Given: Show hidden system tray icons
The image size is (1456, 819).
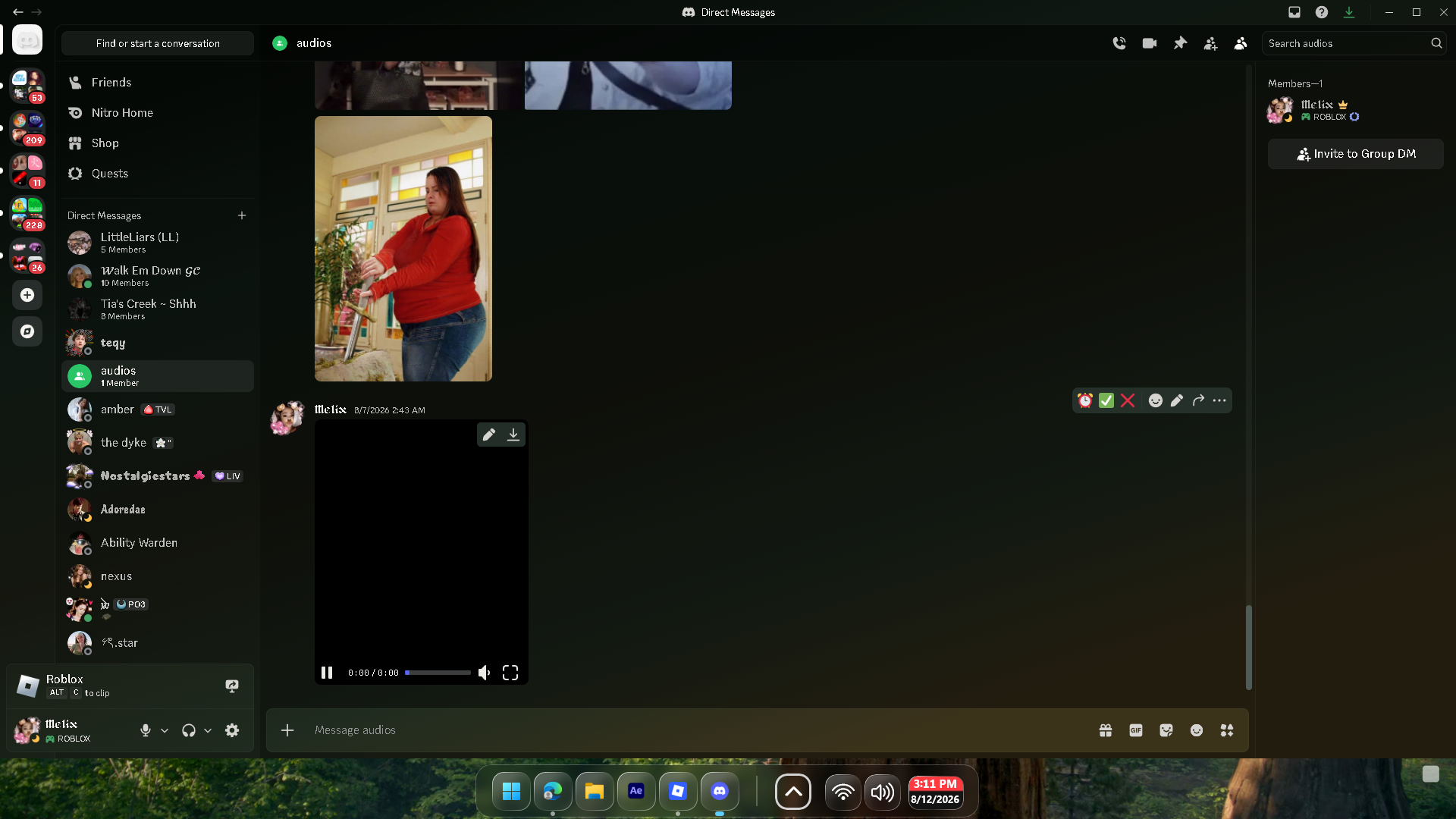Looking at the screenshot, I should click(793, 792).
